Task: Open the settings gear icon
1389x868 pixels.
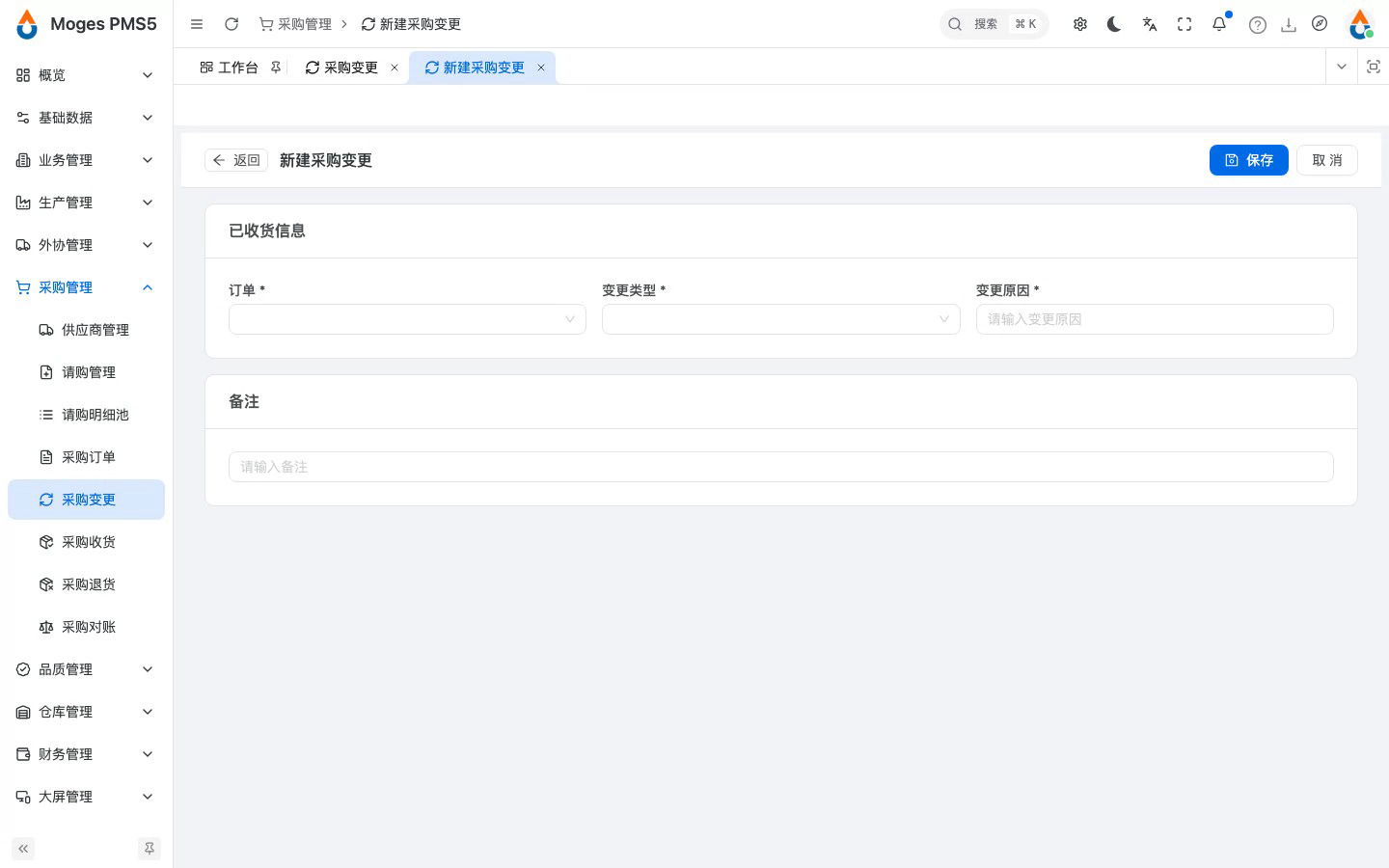Action: [1080, 24]
